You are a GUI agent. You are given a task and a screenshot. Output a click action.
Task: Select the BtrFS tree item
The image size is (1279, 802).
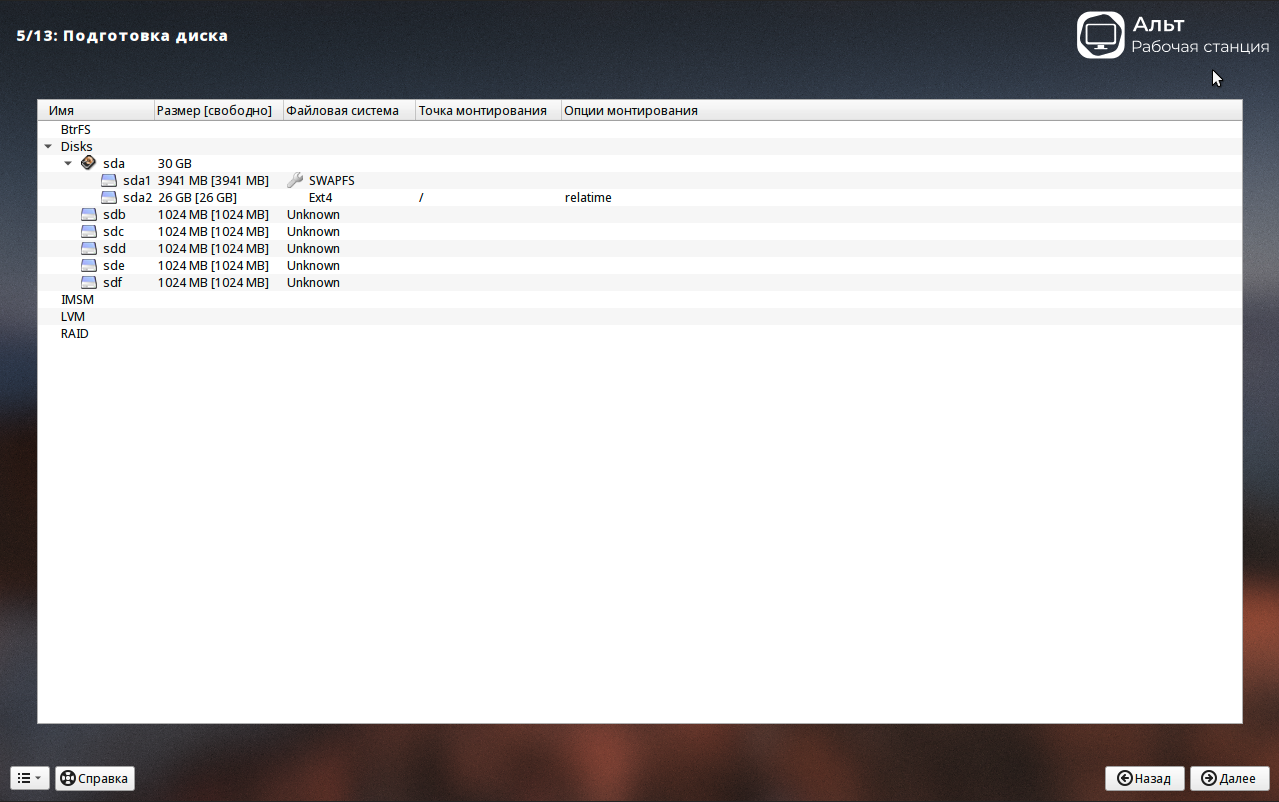pyautogui.click(x=76, y=130)
